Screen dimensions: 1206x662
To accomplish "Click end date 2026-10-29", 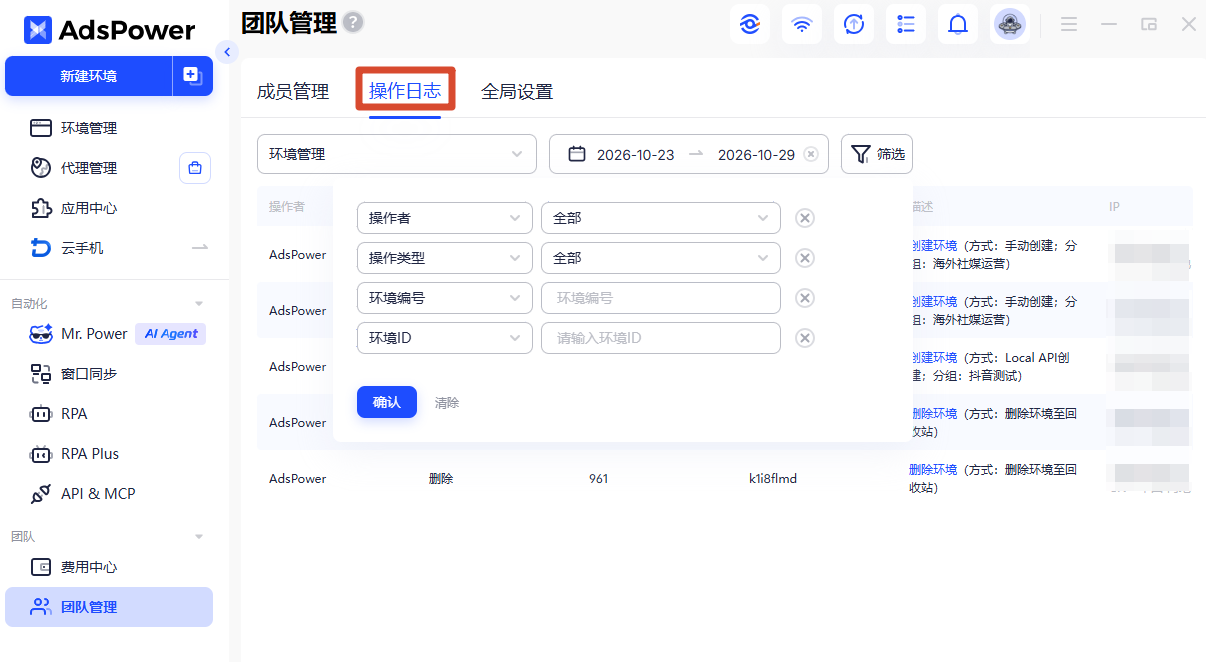I will coord(756,155).
